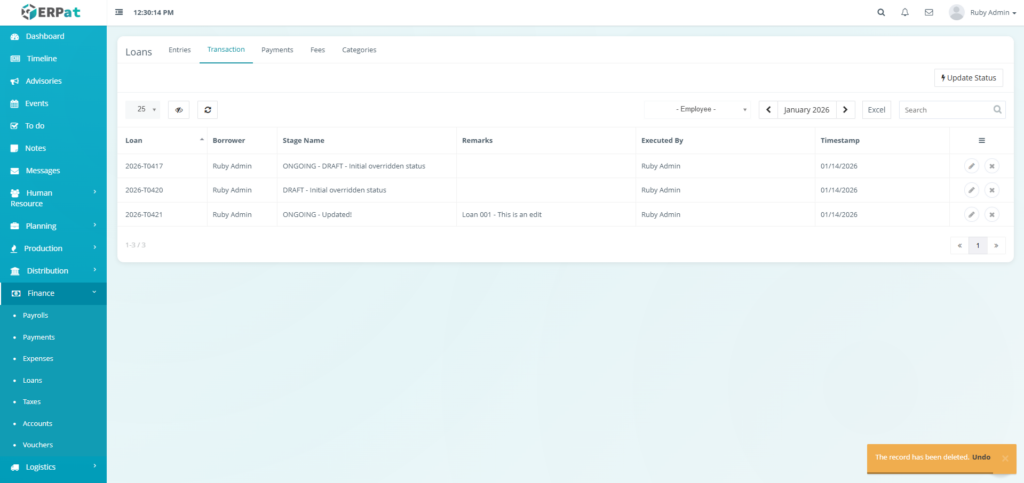Select the 'Loan 001 - This is an edit' remark
The height and width of the screenshot is (483, 1024).
(502, 214)
